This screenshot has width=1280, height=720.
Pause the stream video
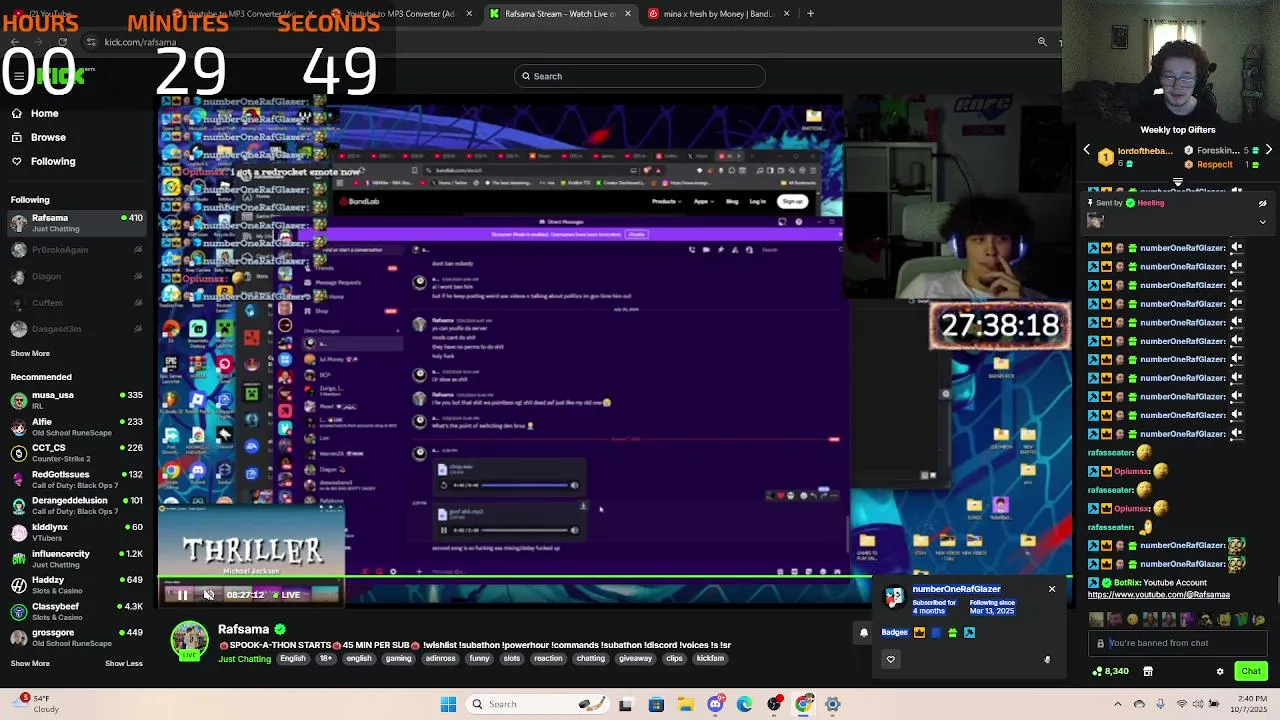pos(183,595)
